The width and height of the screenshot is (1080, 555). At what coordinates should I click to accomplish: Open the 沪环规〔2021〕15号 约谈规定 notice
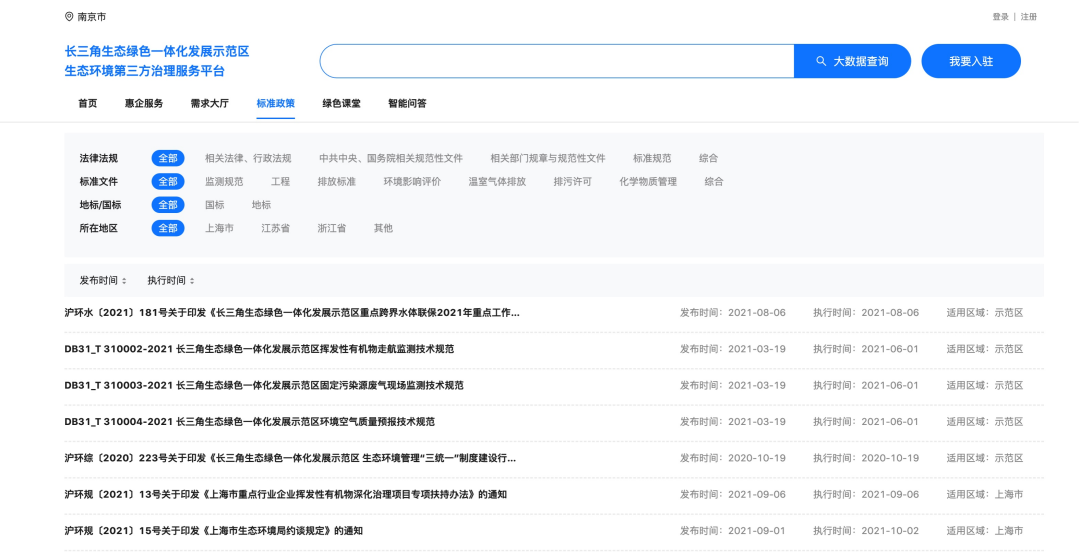coord(214,531)
